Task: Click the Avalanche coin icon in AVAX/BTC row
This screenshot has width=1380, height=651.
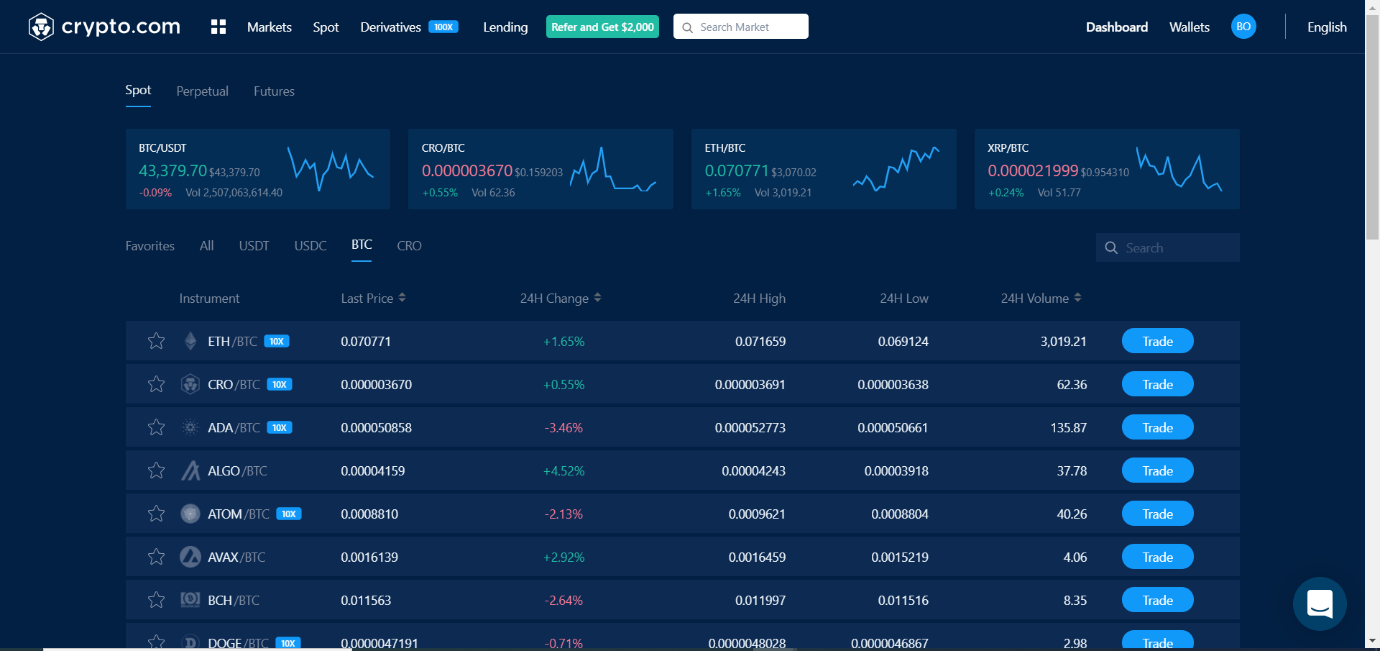Action: point(190,557)
